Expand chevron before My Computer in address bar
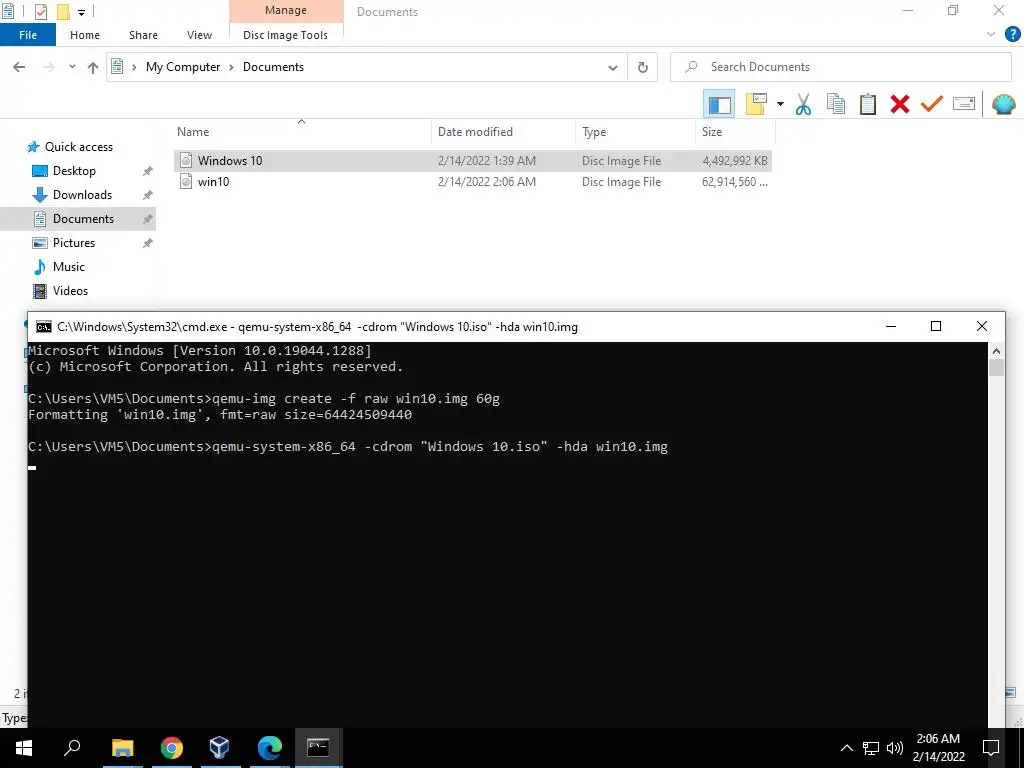The image size is (1024, 768). click(134, 67)
